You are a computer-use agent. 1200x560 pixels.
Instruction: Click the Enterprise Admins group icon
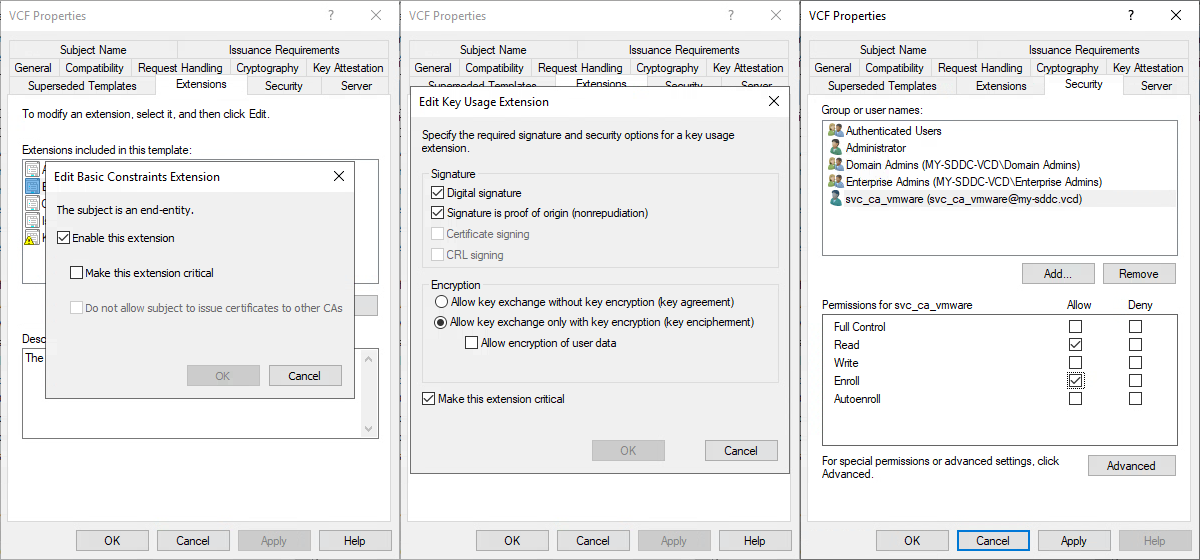point(835,182)
